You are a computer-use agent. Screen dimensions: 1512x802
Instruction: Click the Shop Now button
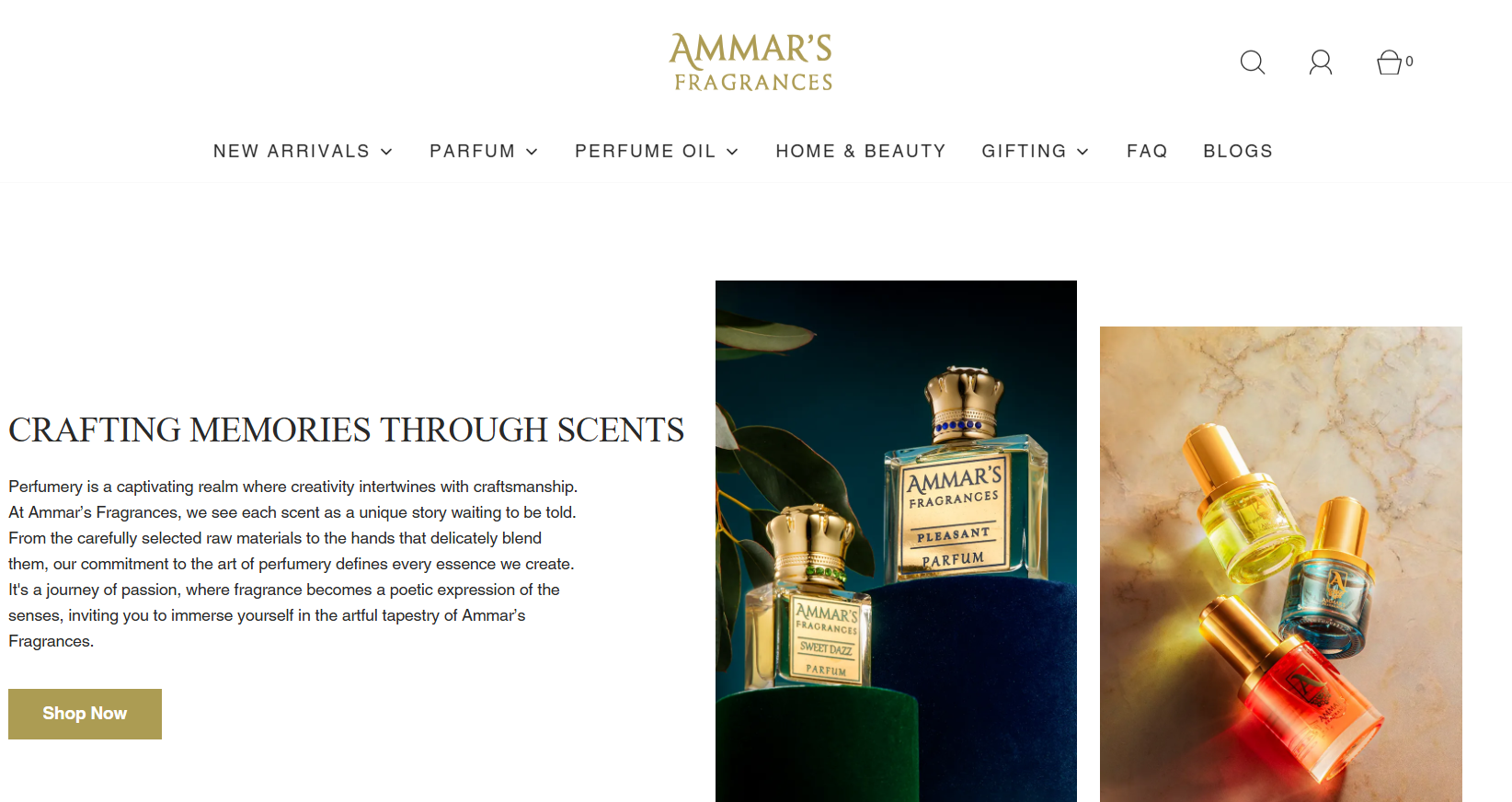tap(85, 714)
